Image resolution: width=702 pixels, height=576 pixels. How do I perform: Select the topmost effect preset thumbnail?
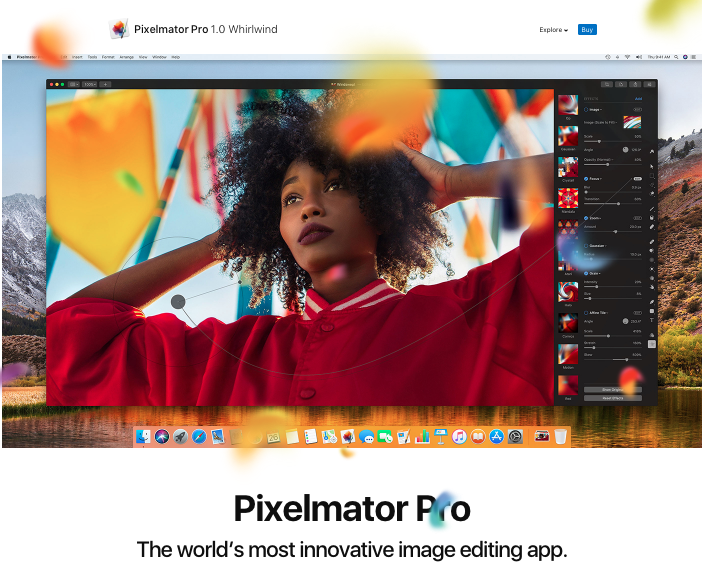click(x=568, y=105)
